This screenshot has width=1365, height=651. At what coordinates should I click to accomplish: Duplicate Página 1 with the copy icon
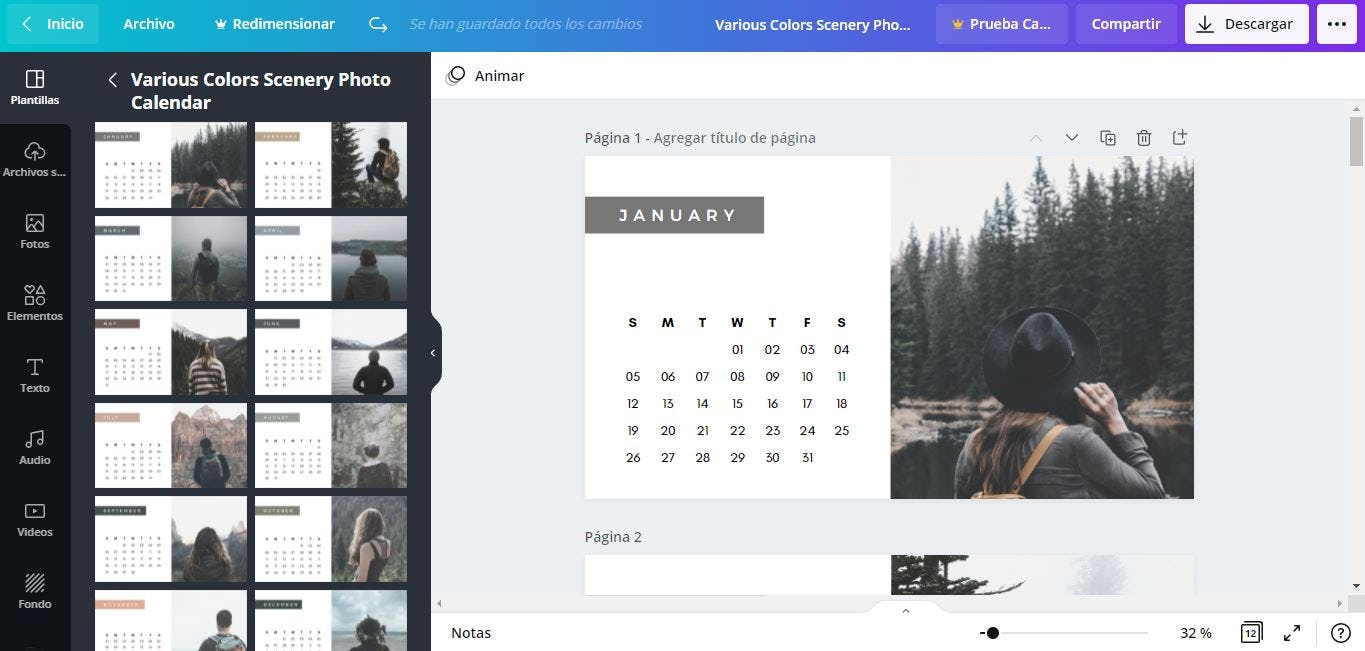[1108, 137]
